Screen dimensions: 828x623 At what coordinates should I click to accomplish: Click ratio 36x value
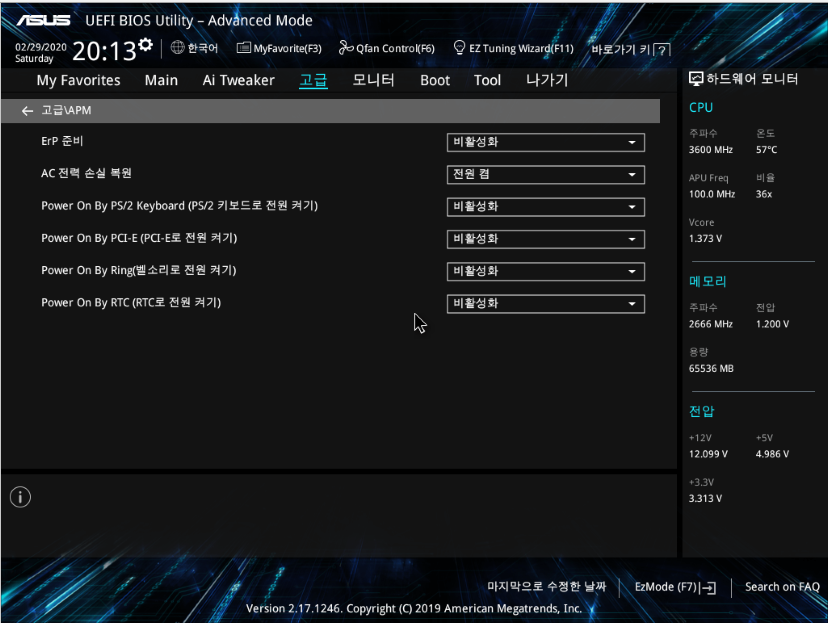[764, 194]
